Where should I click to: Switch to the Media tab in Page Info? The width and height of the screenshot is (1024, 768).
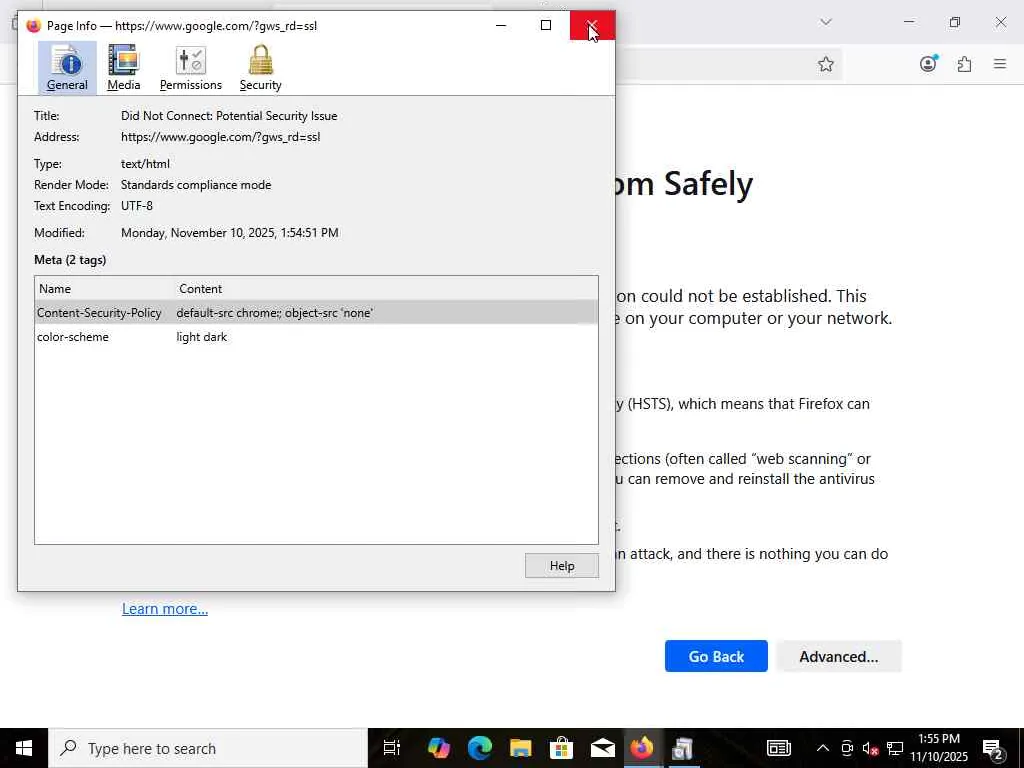click(x=123, y=68)
